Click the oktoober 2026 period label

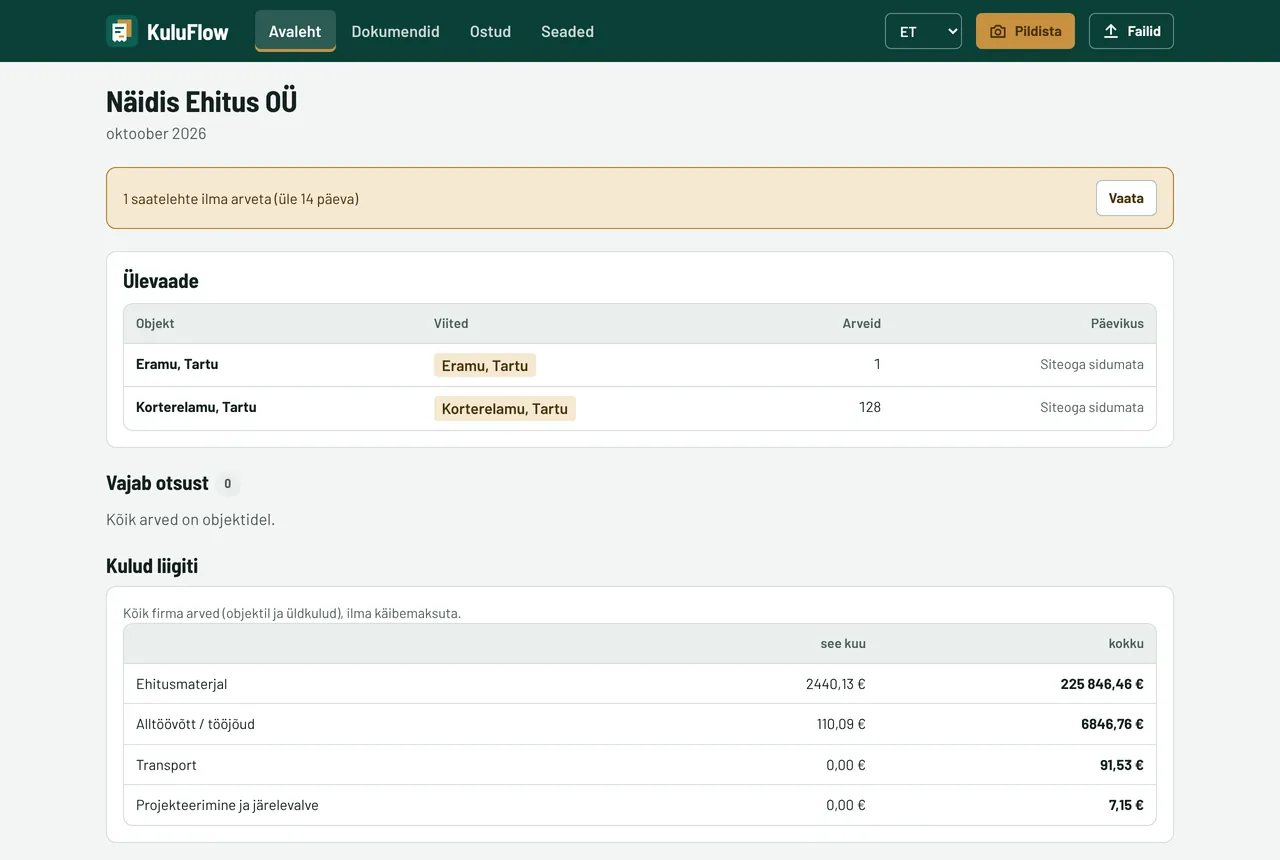pyautogui.click(x=156, y=133)
